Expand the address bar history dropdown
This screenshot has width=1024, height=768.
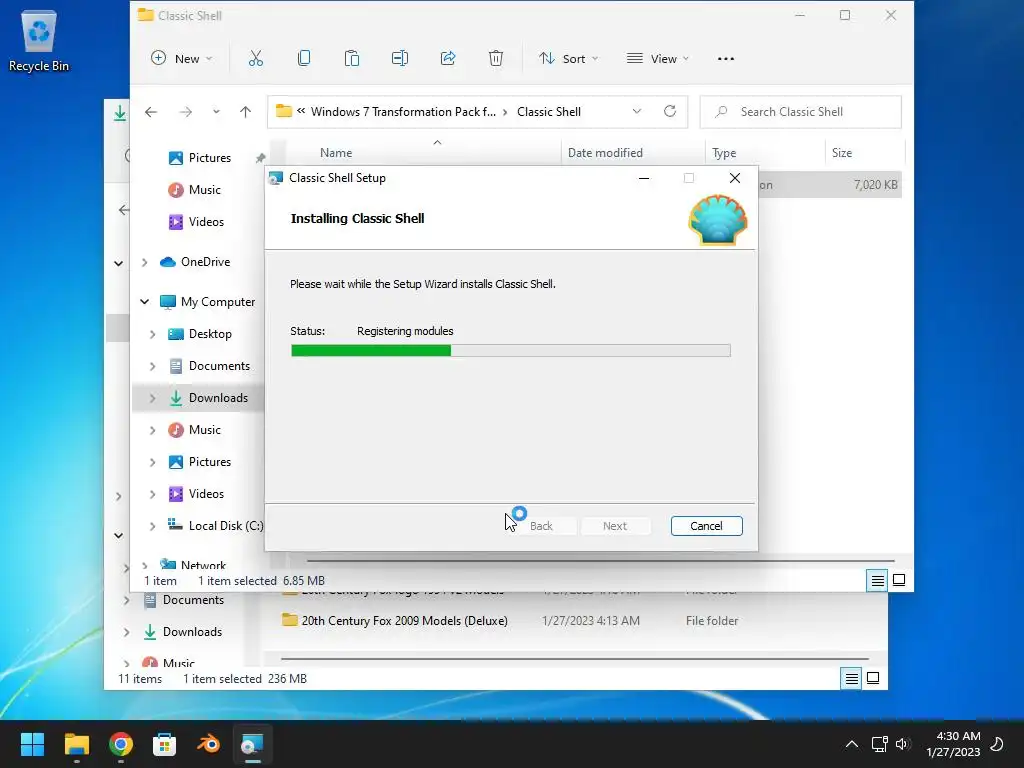(637, 112)
